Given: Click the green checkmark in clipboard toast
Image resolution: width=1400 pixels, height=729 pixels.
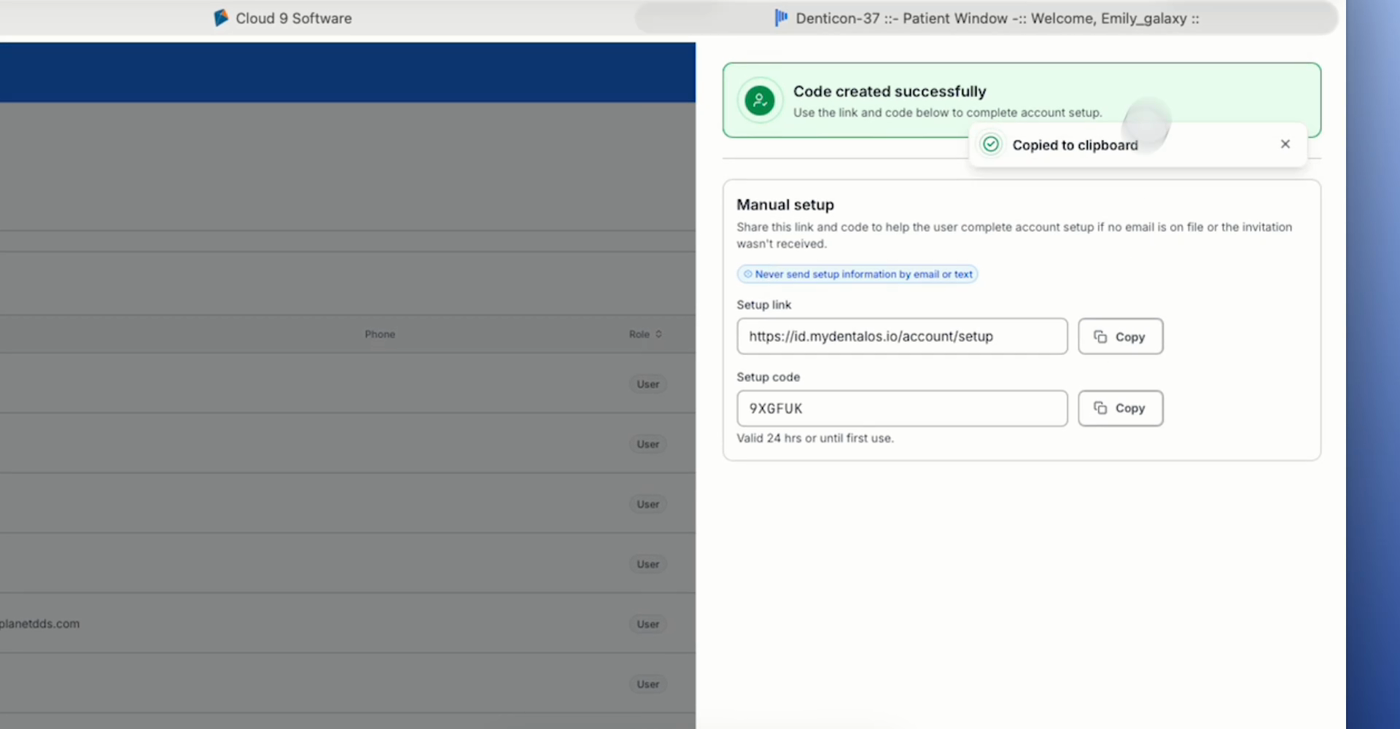Looking at the screenshot, I should 991,145.
